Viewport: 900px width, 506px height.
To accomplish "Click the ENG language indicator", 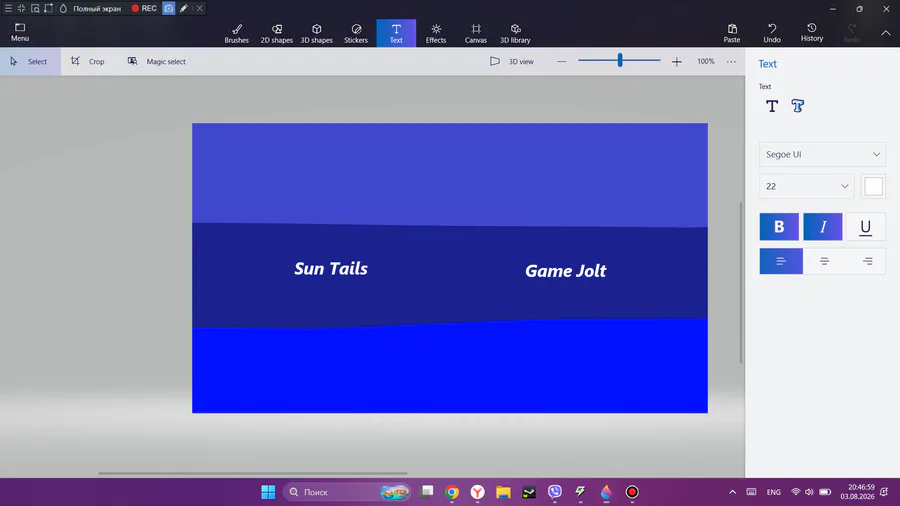I will point(774,492).
